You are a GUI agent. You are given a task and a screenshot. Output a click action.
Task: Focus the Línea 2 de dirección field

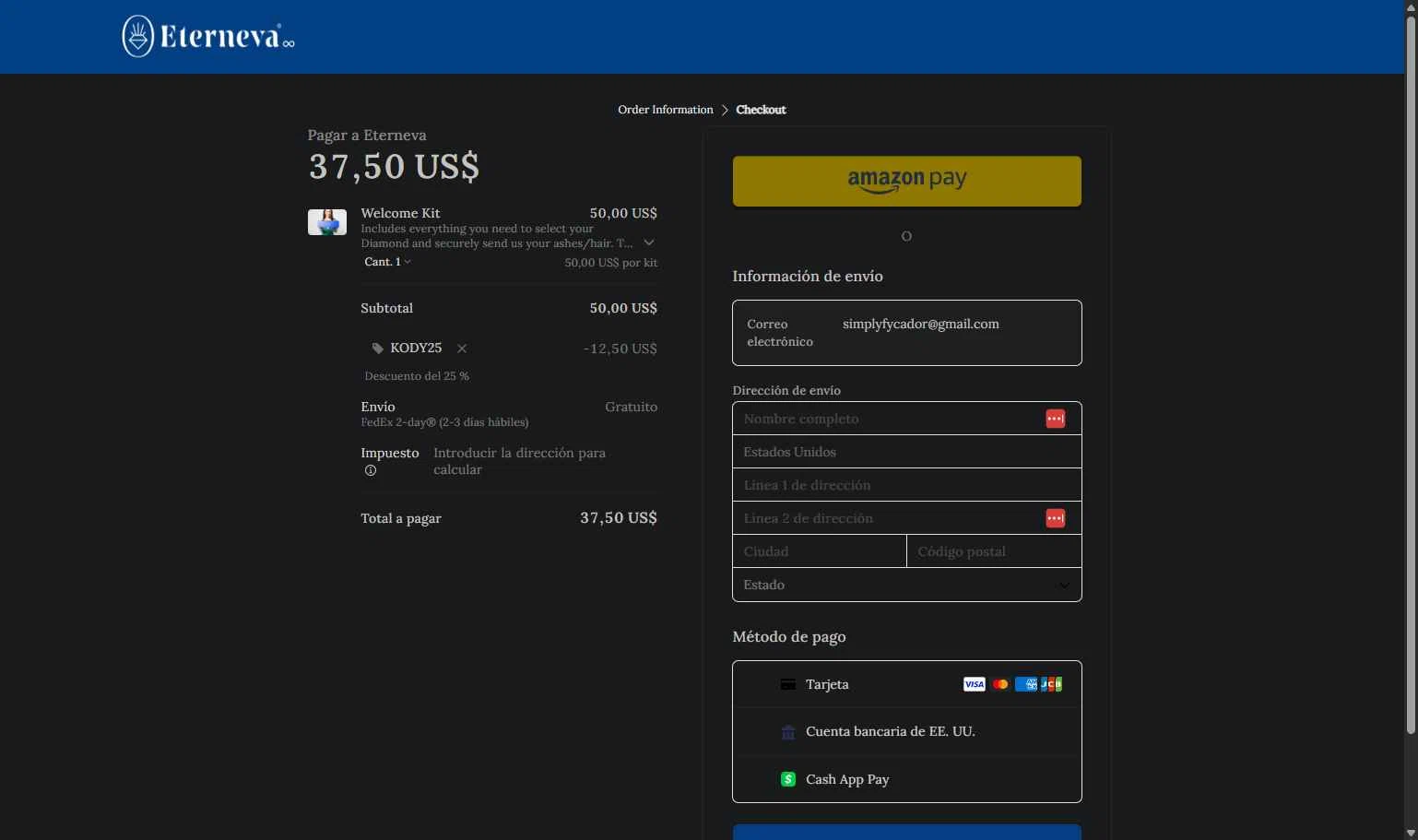(907, 518)
